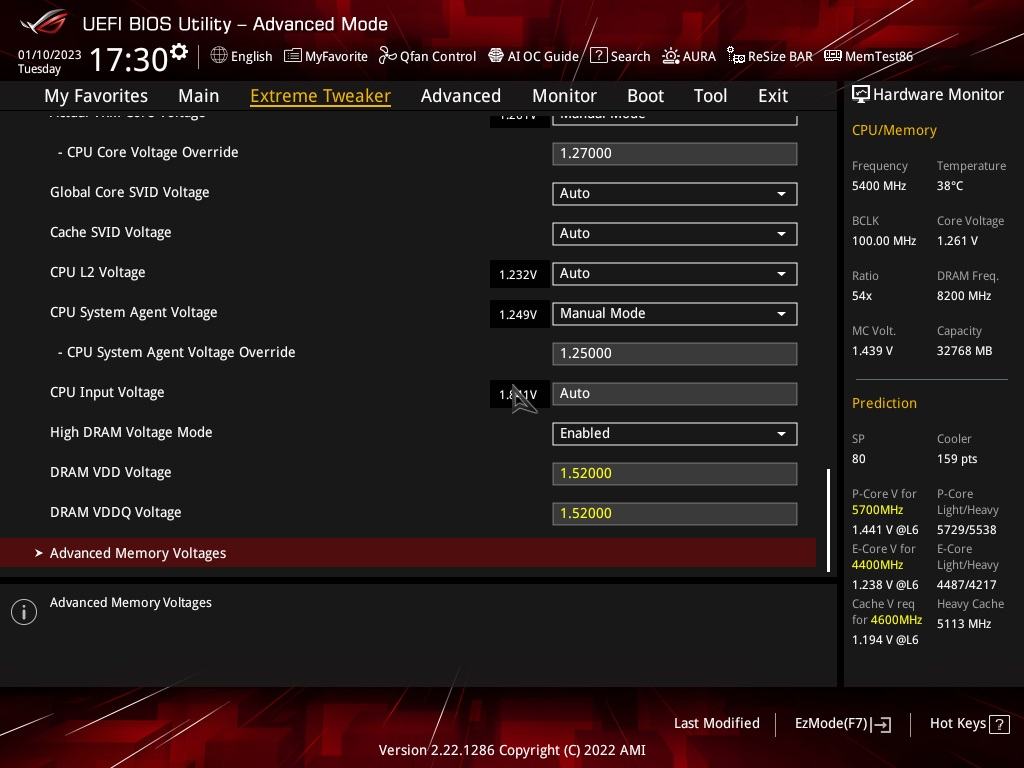Switch to the Advanced tab
Image resolution: width=1024 pixels, height=768 pixels.
click(x=461, y=96)
